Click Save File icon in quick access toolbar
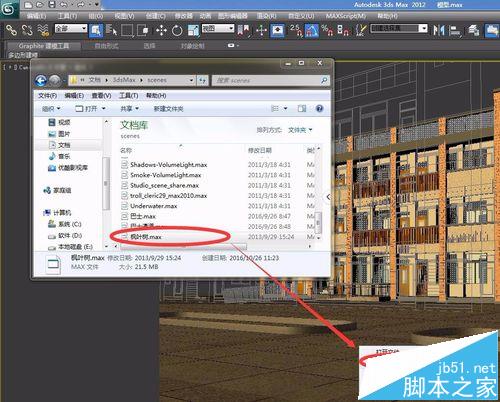500x402 pixels. (x=52, y=5)
